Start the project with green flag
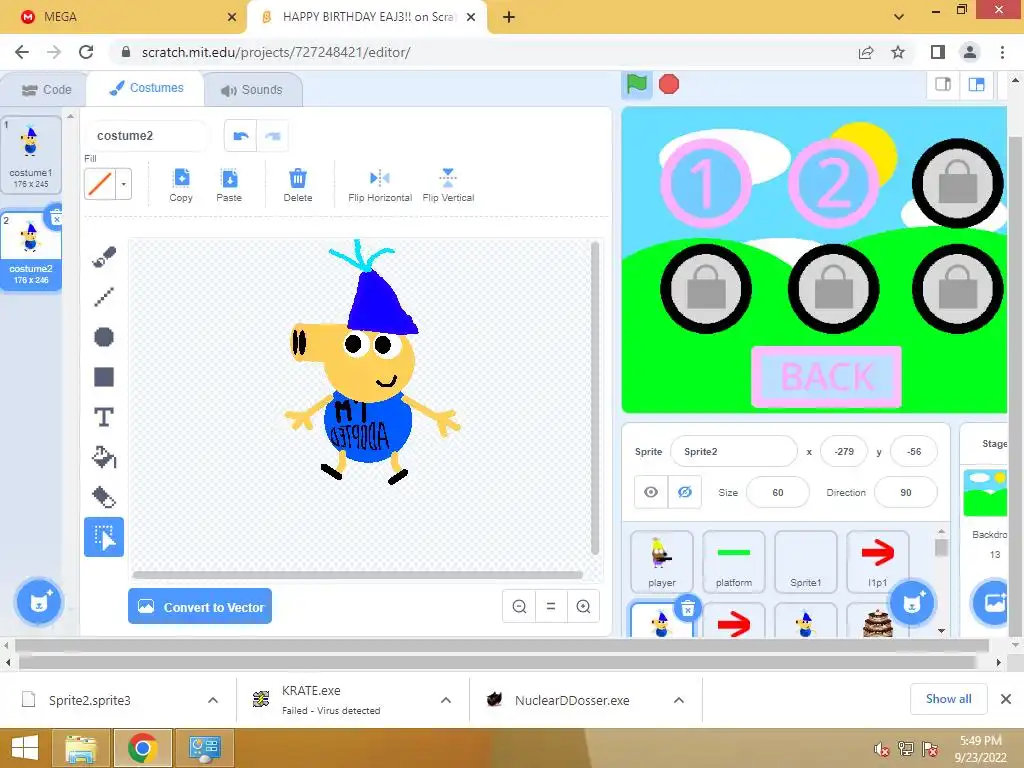The width and height of the screenshot is (1024, 768). (637, 84)
